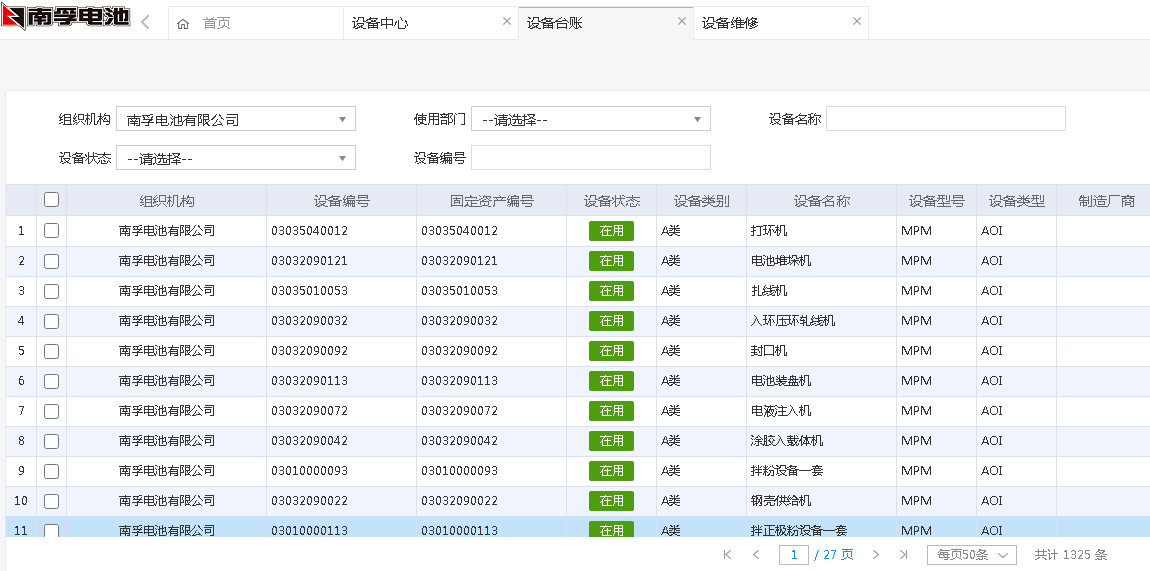Collapse tabs with the left arrow
The width and height of the screenshot is (1150, 571).
pyautogui.click(x=145, y=22)
